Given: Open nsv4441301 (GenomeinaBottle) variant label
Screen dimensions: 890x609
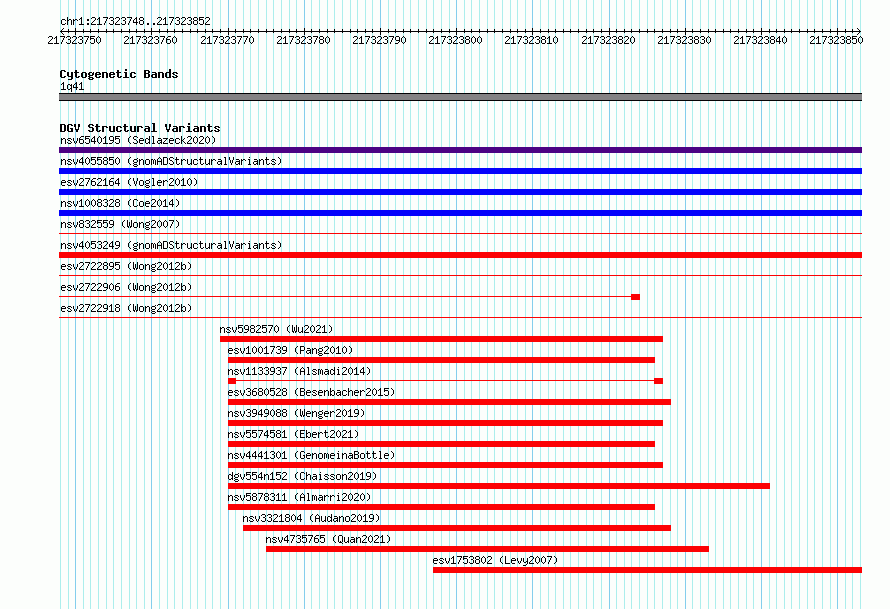Looking at the screenshot, I should [311, 455].
